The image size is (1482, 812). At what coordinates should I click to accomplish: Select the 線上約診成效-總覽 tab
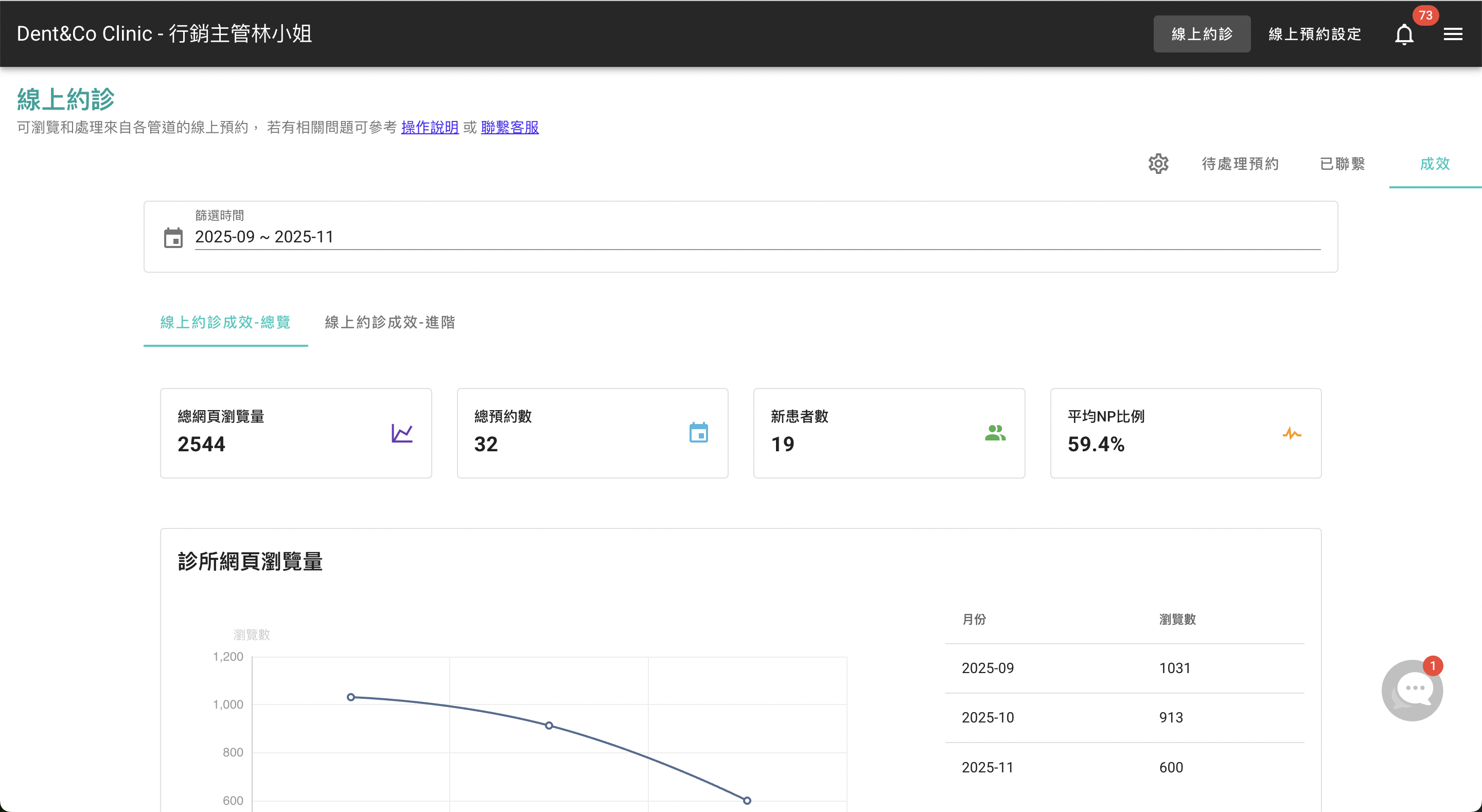pyautogui.click(x=225, y=322)
